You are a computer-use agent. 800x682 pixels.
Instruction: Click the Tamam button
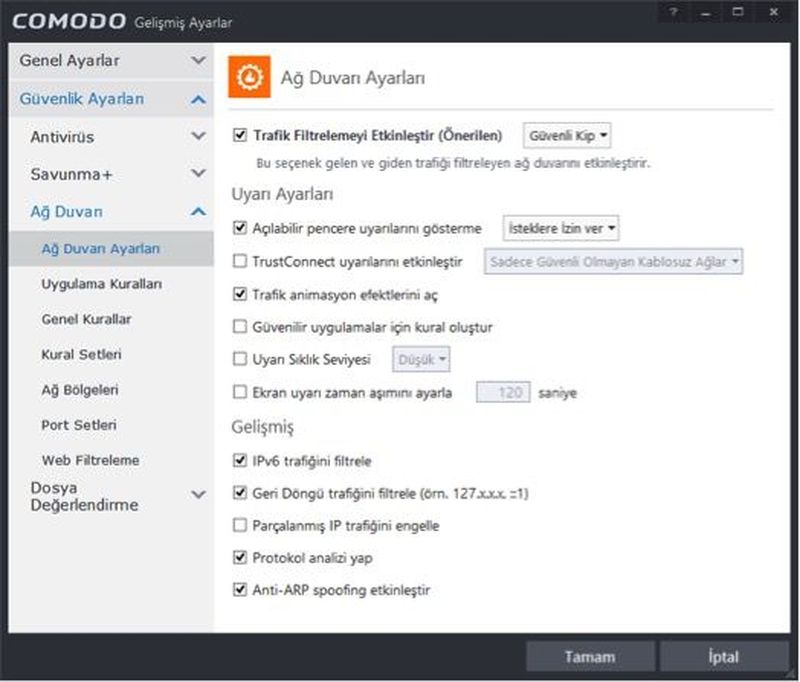[x=590, y=657]
